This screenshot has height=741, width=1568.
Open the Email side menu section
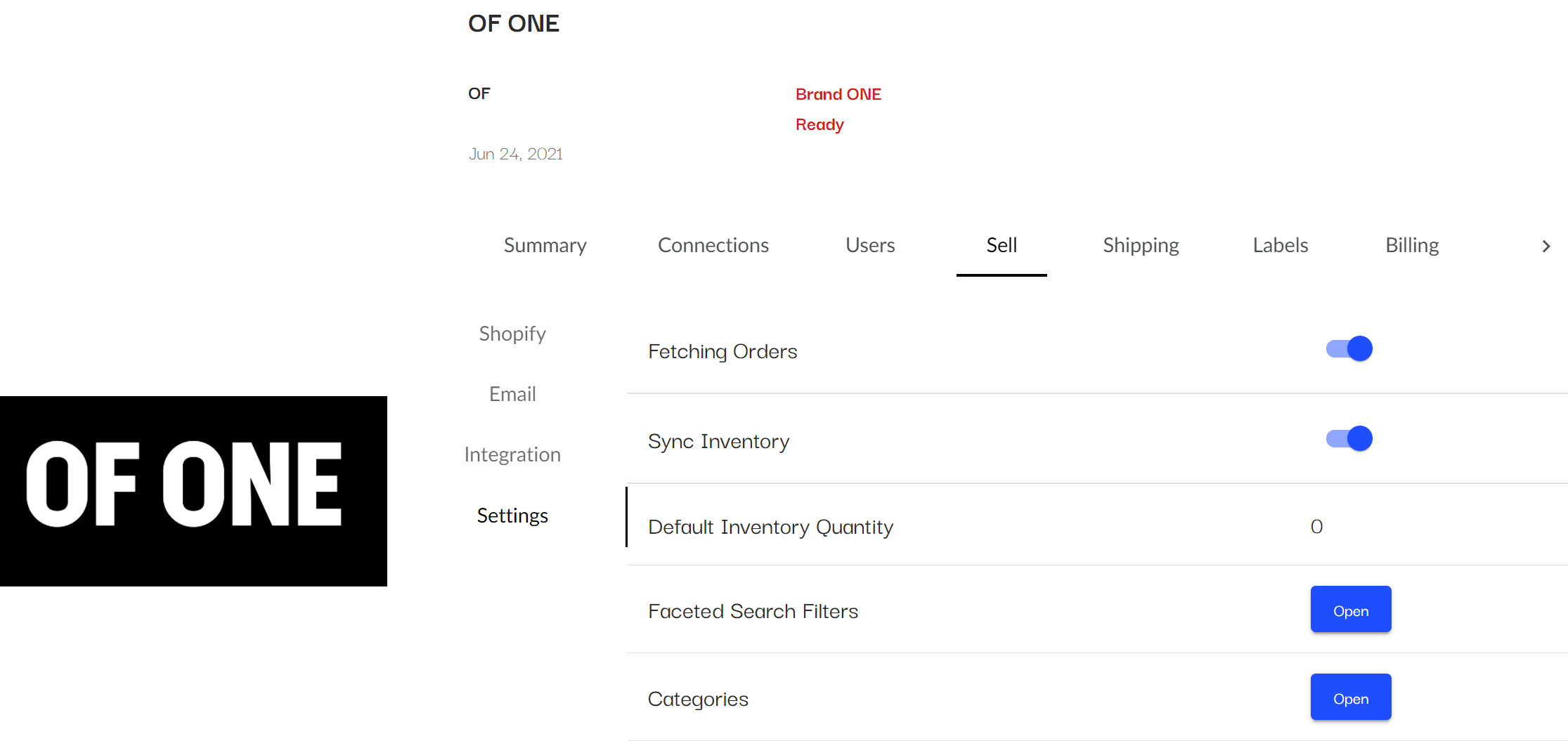[x=512, y=394]
